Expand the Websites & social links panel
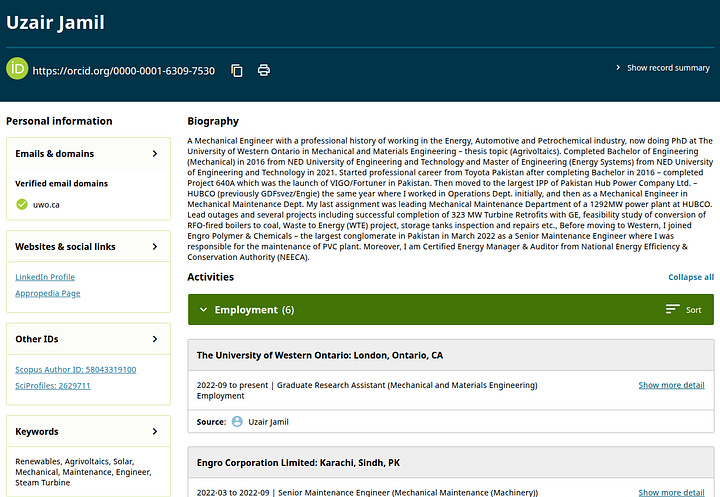 click(155, 247)
